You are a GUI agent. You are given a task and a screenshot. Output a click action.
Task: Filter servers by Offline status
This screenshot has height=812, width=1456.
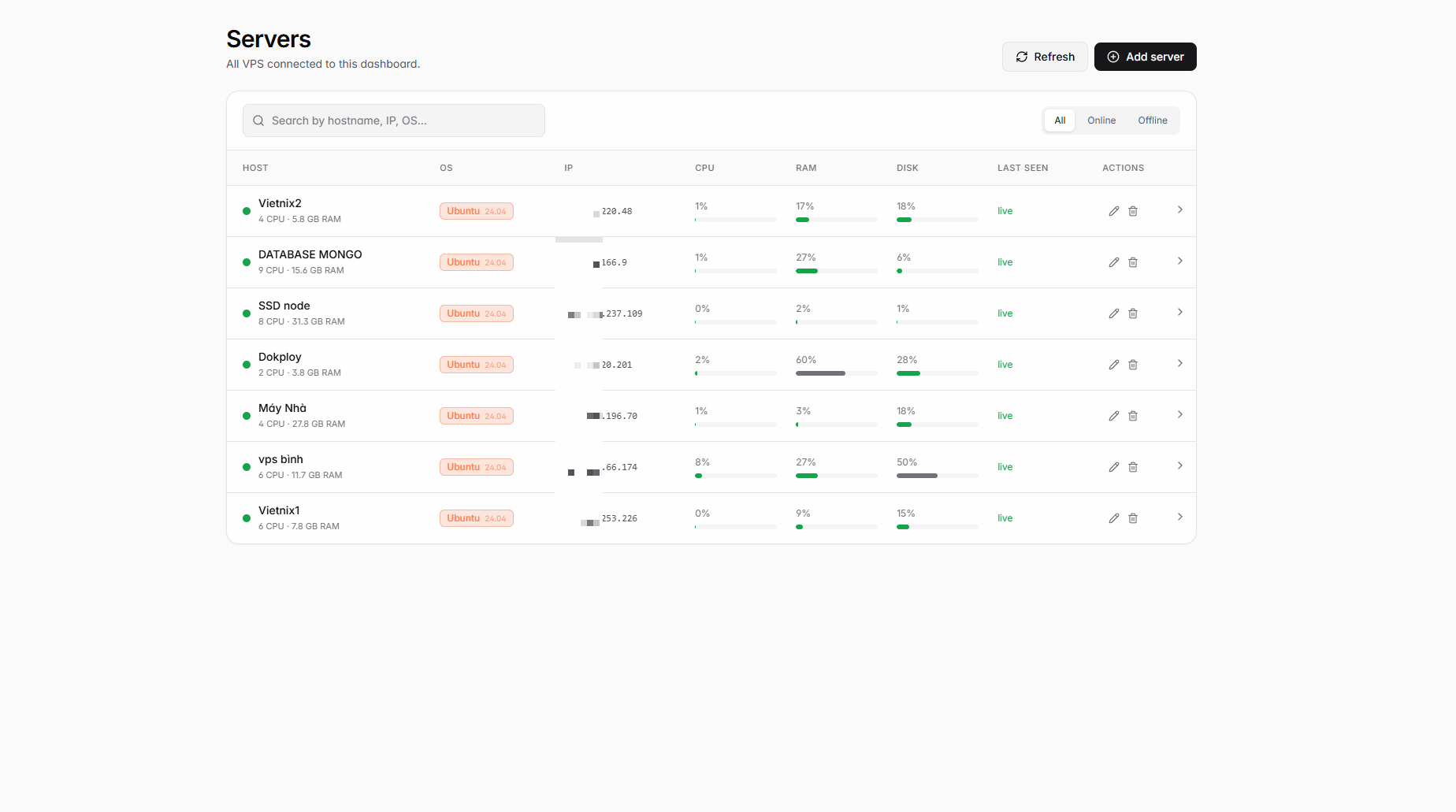coord(1153,121)
